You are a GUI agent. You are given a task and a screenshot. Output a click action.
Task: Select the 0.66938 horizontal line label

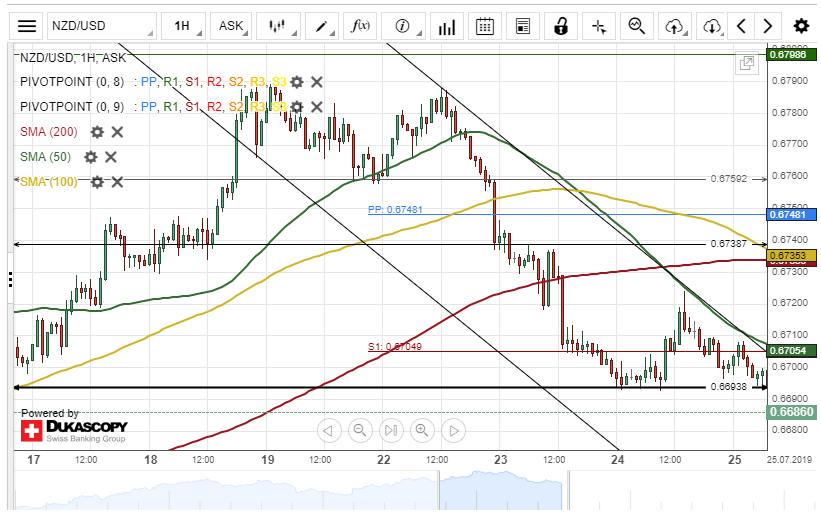[728, 387]
